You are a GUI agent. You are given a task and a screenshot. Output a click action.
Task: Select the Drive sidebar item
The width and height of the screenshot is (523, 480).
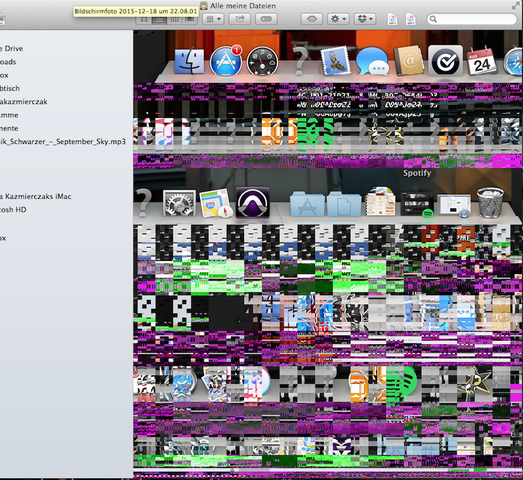pos(11,48)
